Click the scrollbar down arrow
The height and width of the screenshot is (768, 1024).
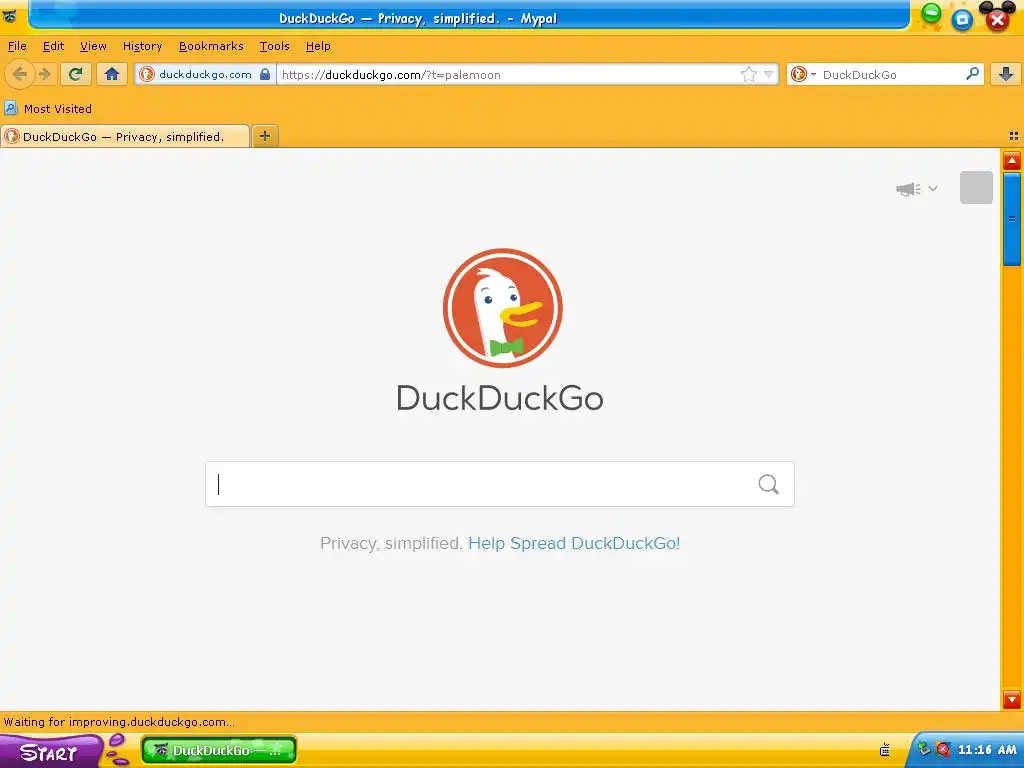(x=1012, y=699)
